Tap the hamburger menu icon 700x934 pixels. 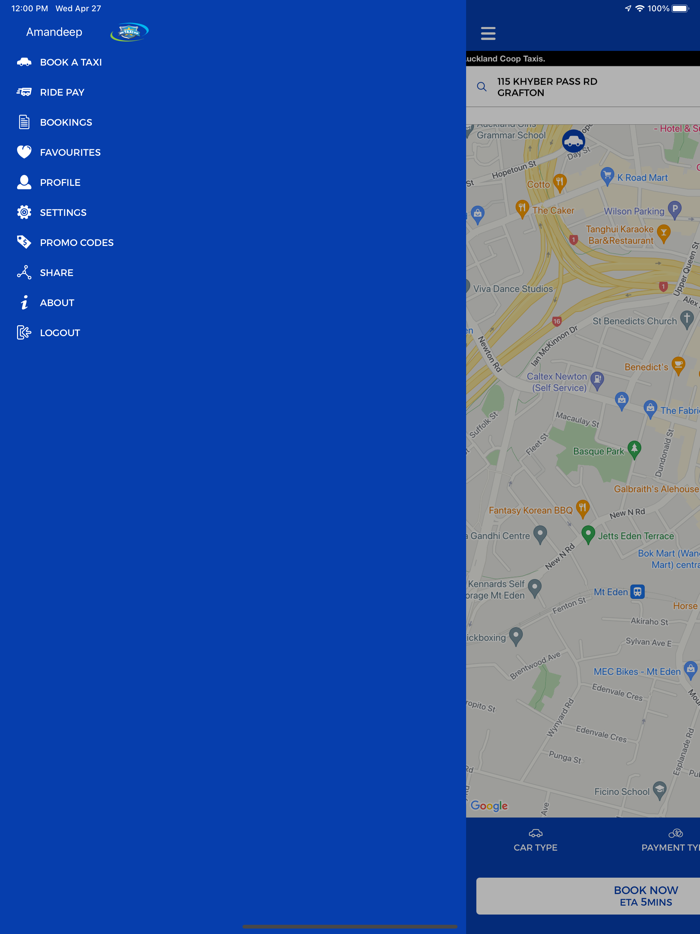(488, 33)
